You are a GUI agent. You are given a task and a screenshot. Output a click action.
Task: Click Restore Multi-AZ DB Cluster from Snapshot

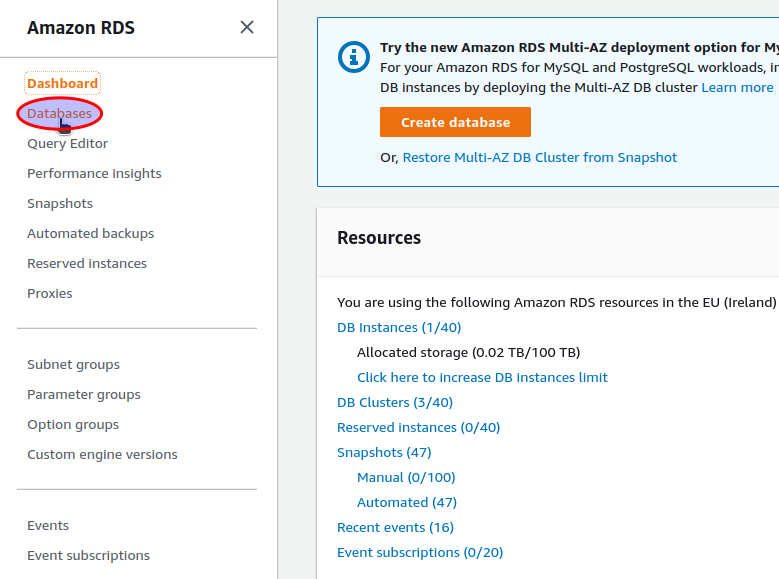coord(540,158)
